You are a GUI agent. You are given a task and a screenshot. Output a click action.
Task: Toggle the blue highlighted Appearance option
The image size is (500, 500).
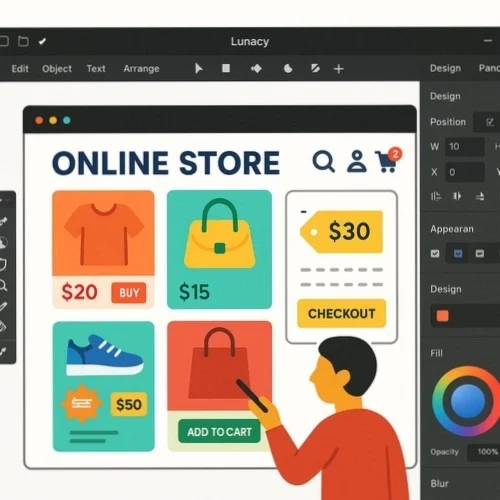coord(458,254)
